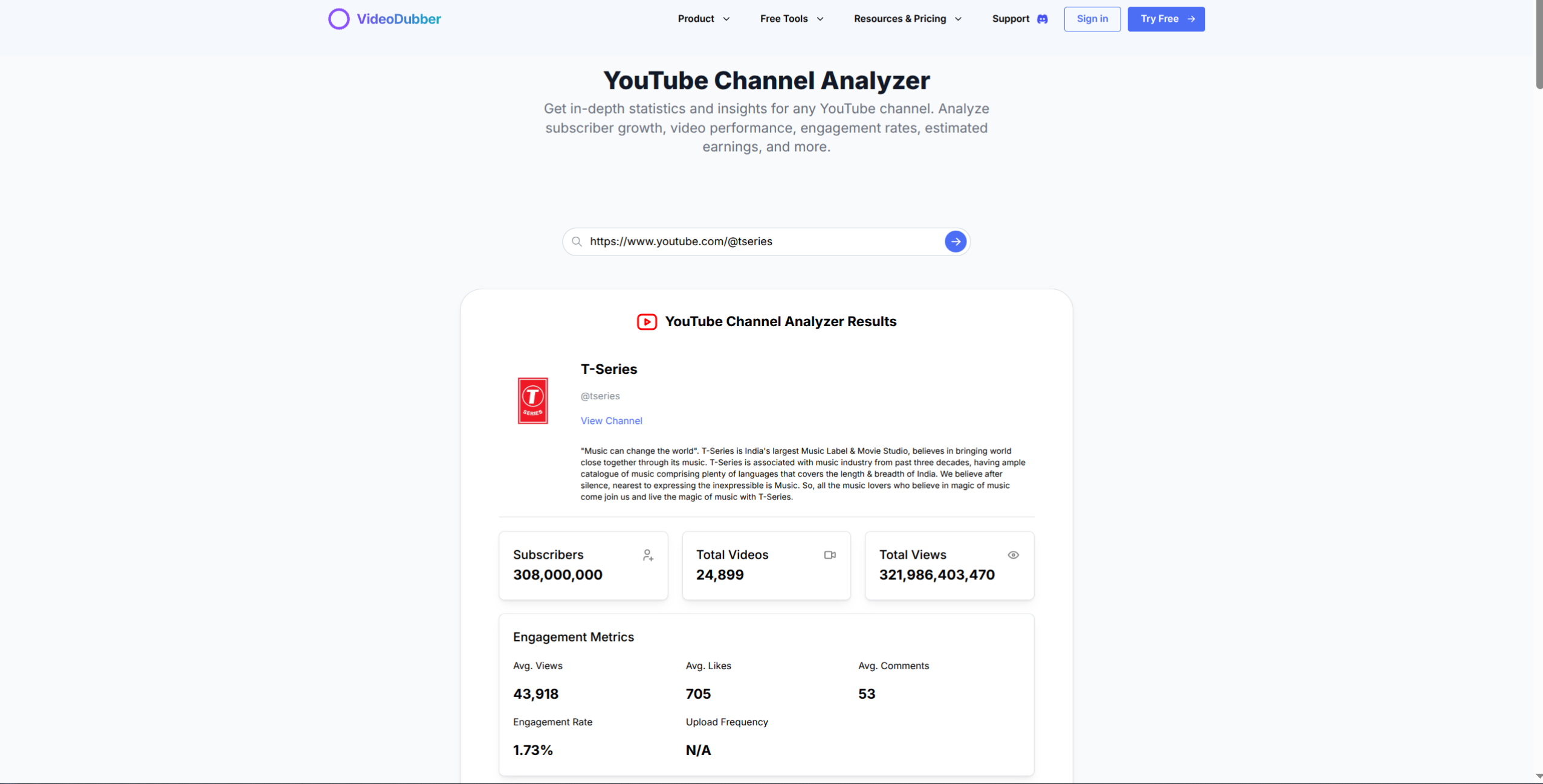Click the Subscribers person-plus icon
The height and width of the screenshot is (784, 1543).
[648, 555]
